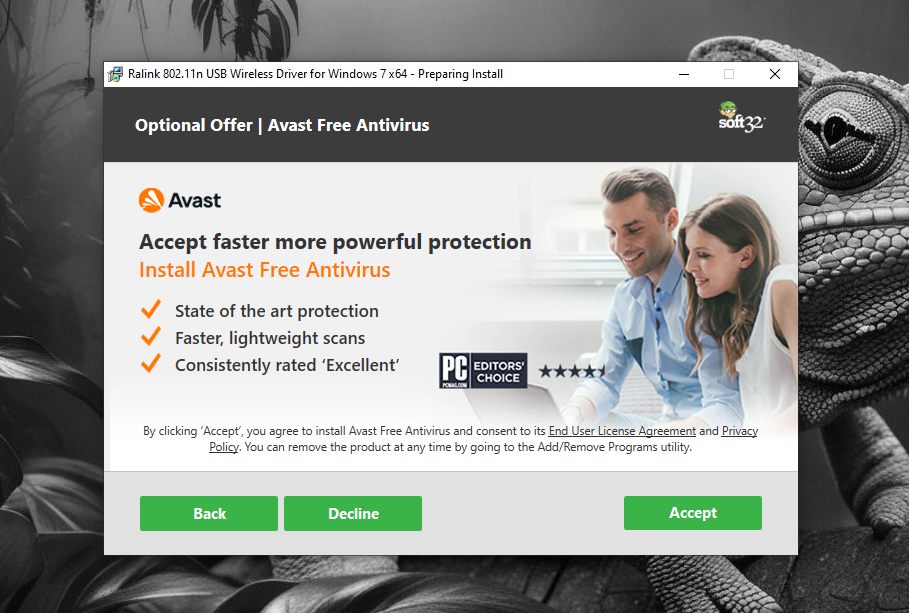This screenshot has width=909, height=613.
Task: Click the soft32 logo in header
Action: click(x=741, y=117)
